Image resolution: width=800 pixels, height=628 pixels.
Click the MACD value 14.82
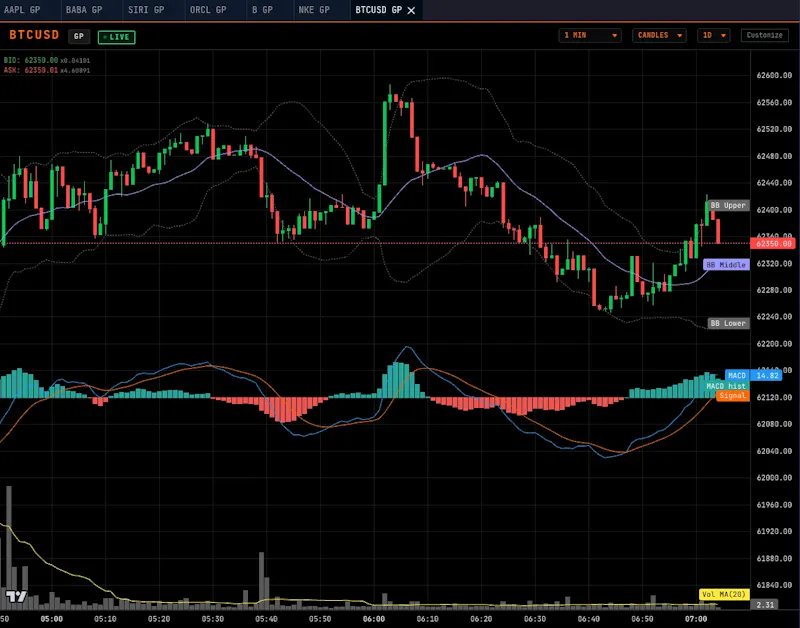click(x=767, y=375)
